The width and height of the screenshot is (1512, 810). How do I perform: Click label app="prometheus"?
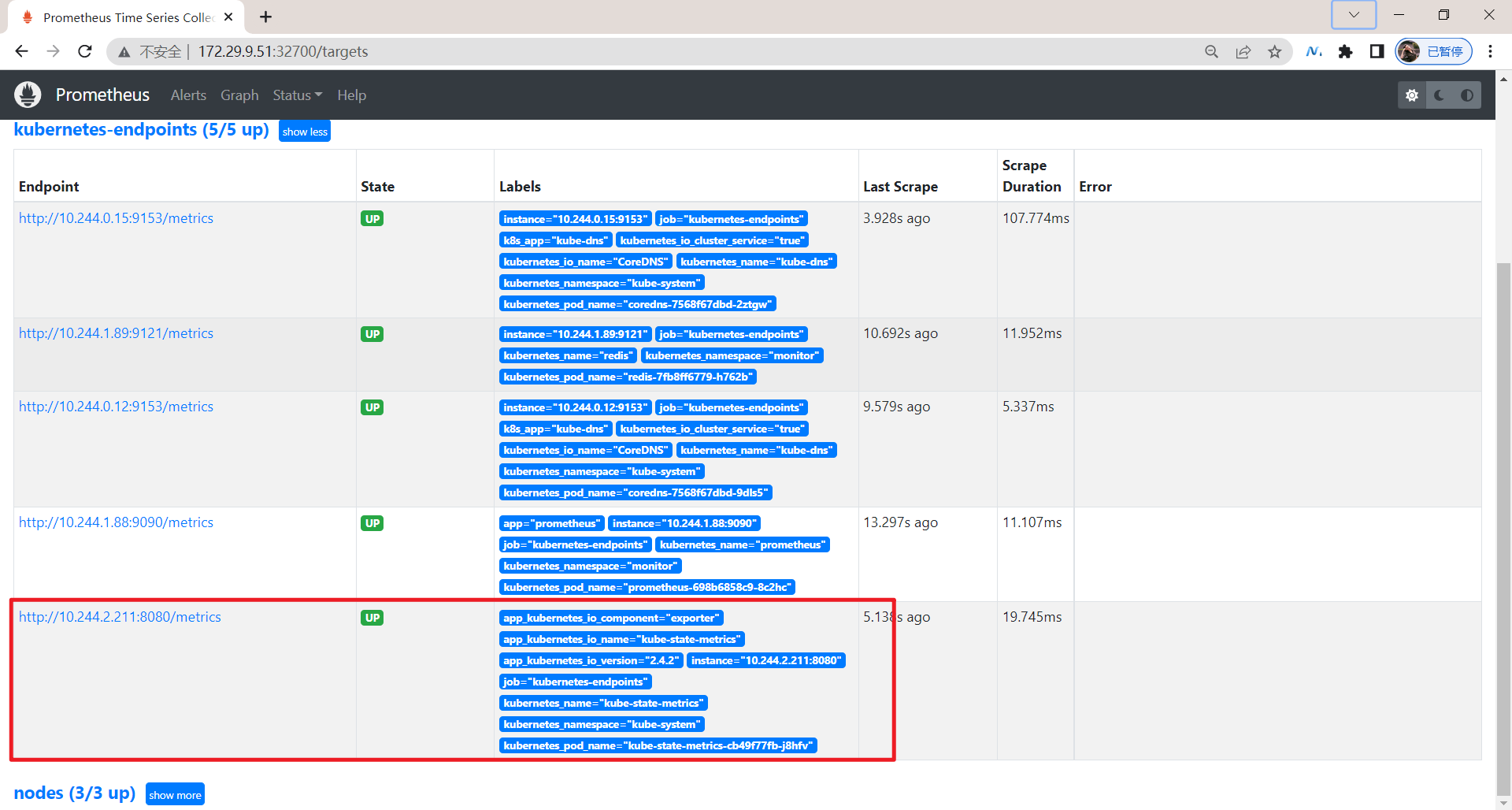551,523
